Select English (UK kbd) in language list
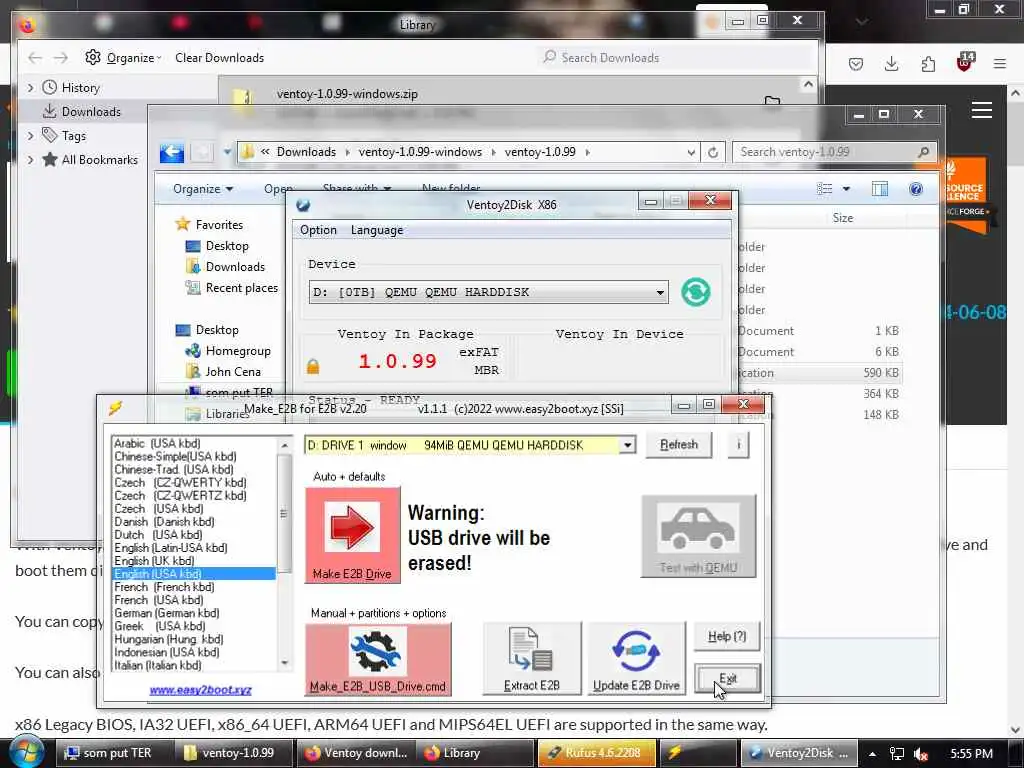The width and height of the screenshot is (1024, 768). [x=154, y=560]
